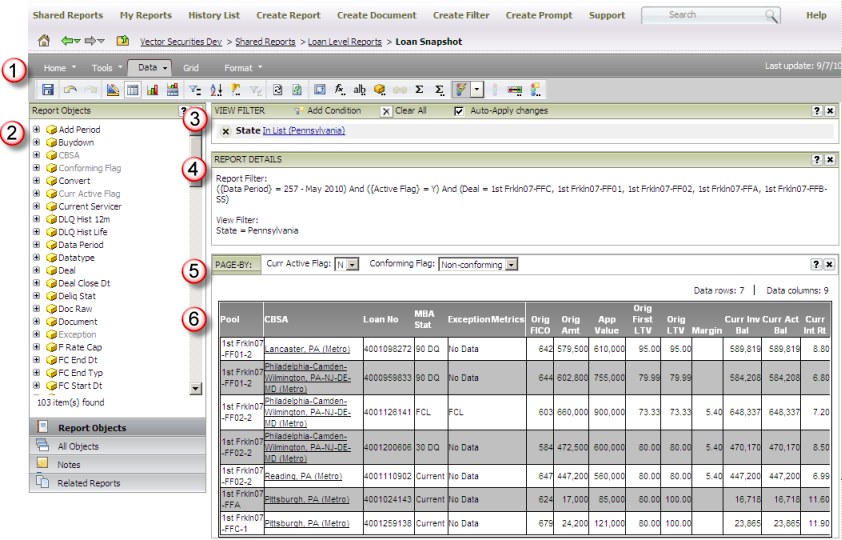Click the Save report icon in toolbar
842x540 pixels.
coord(48,90)
